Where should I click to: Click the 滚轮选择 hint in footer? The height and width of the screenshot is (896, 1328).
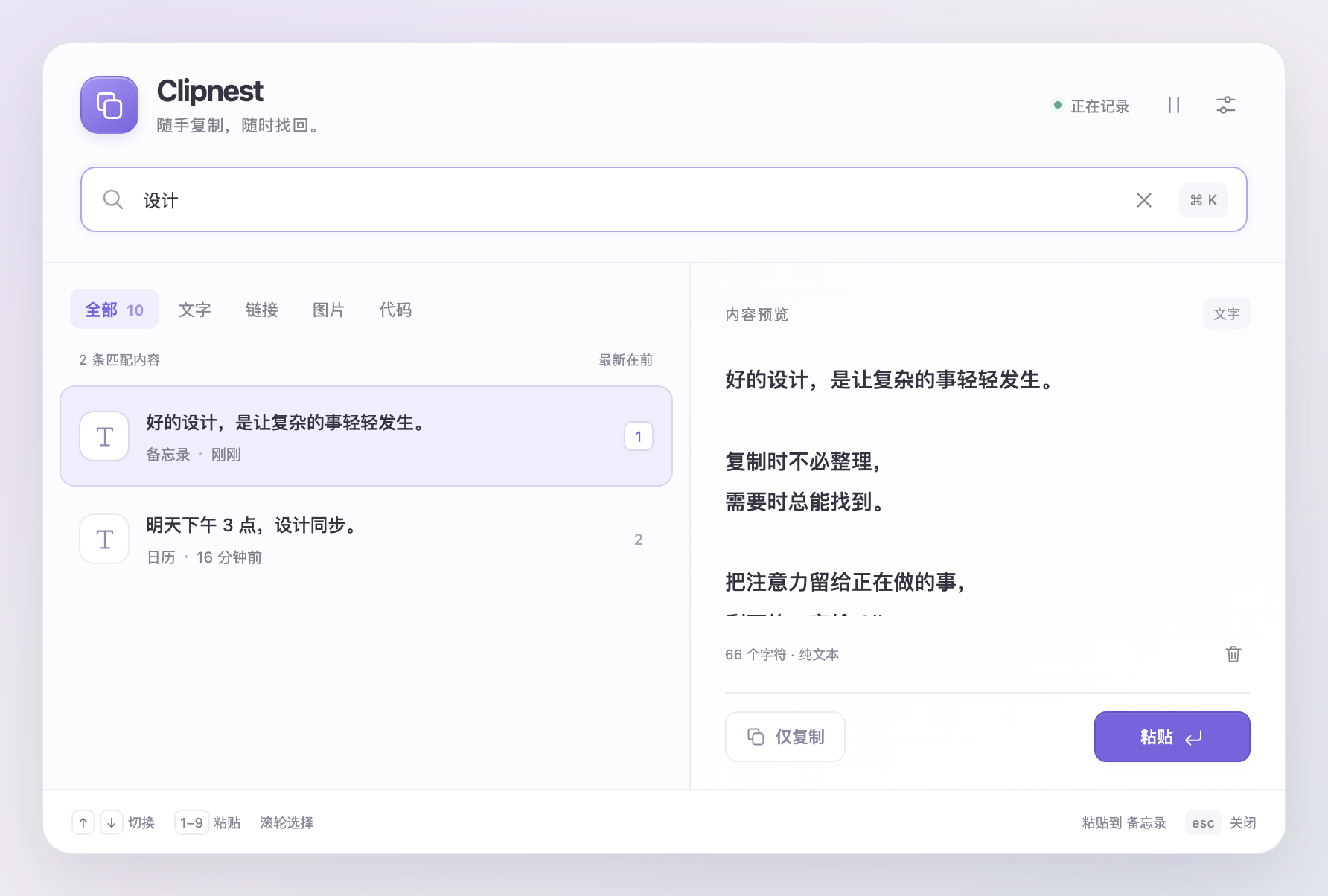[287, 822]
